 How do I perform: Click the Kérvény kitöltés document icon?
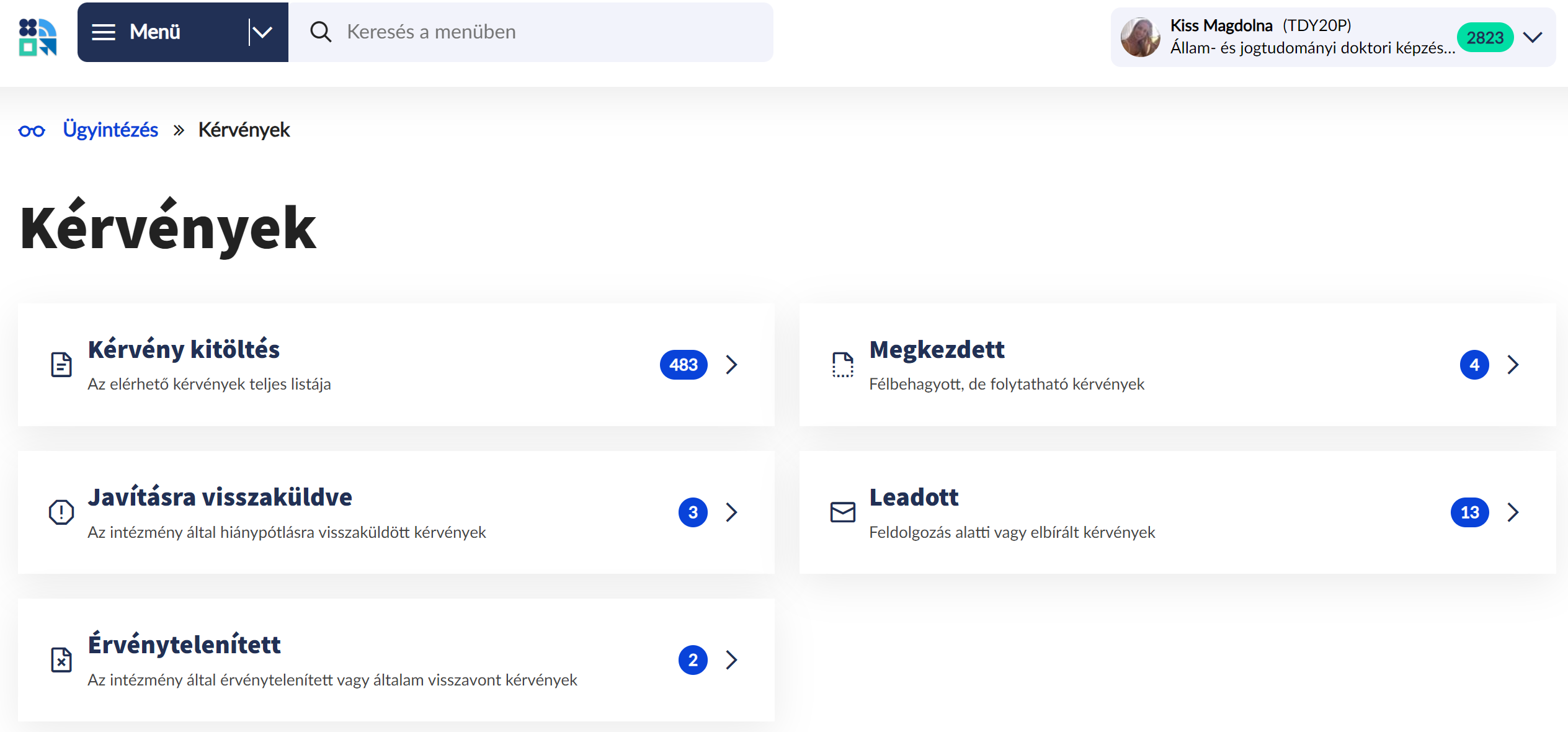coord(61,365)
